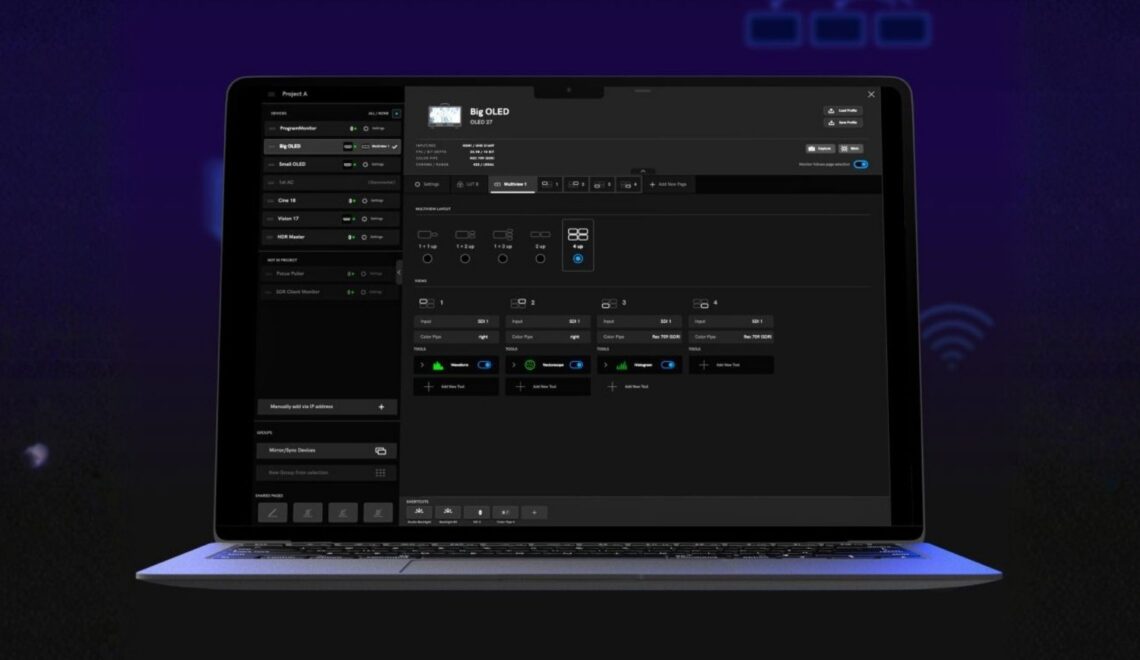Expand the Waveform tool chevron
Image resolution: width=1140 pixels, height=660 pixels.
[422, 365]
